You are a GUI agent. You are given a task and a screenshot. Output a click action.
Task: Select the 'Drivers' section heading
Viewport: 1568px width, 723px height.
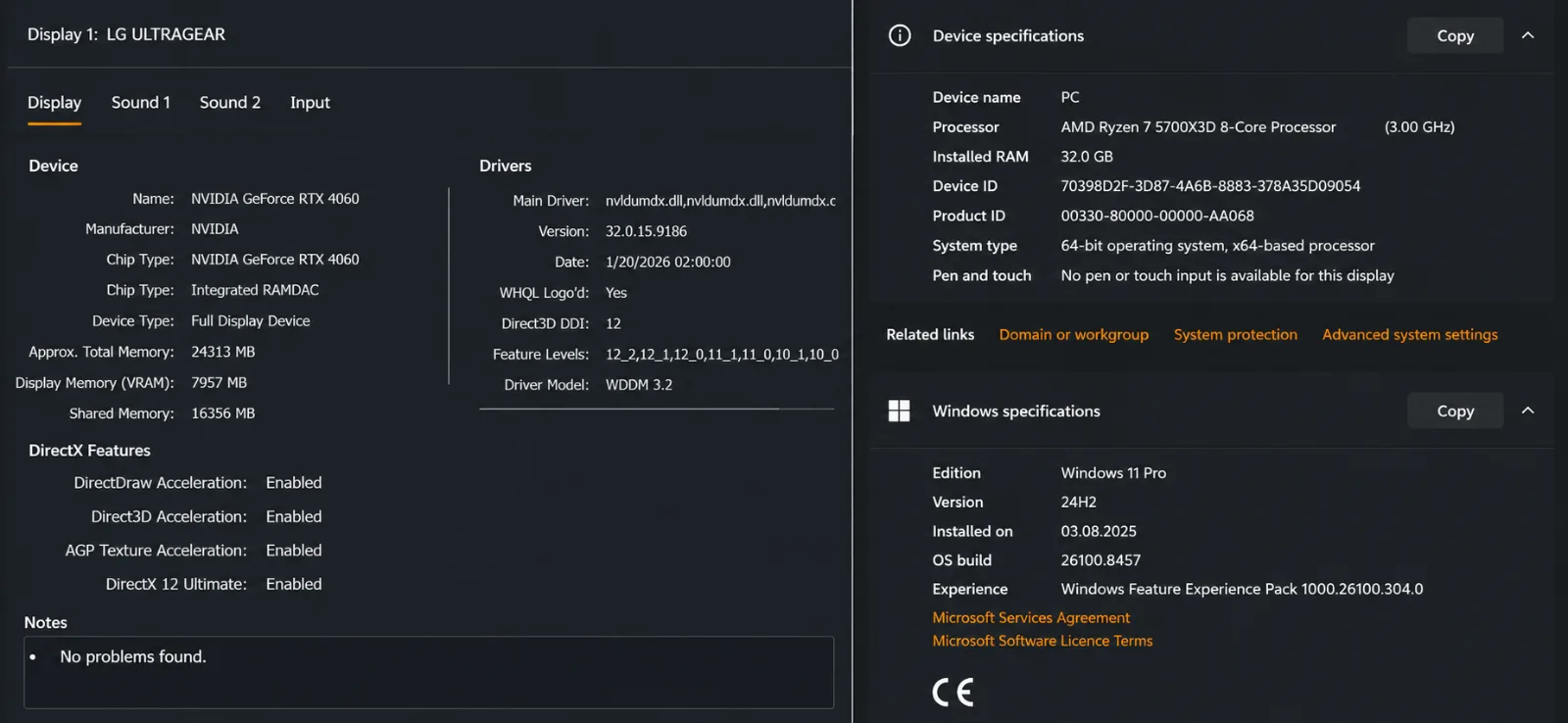(x=506, y=167)
